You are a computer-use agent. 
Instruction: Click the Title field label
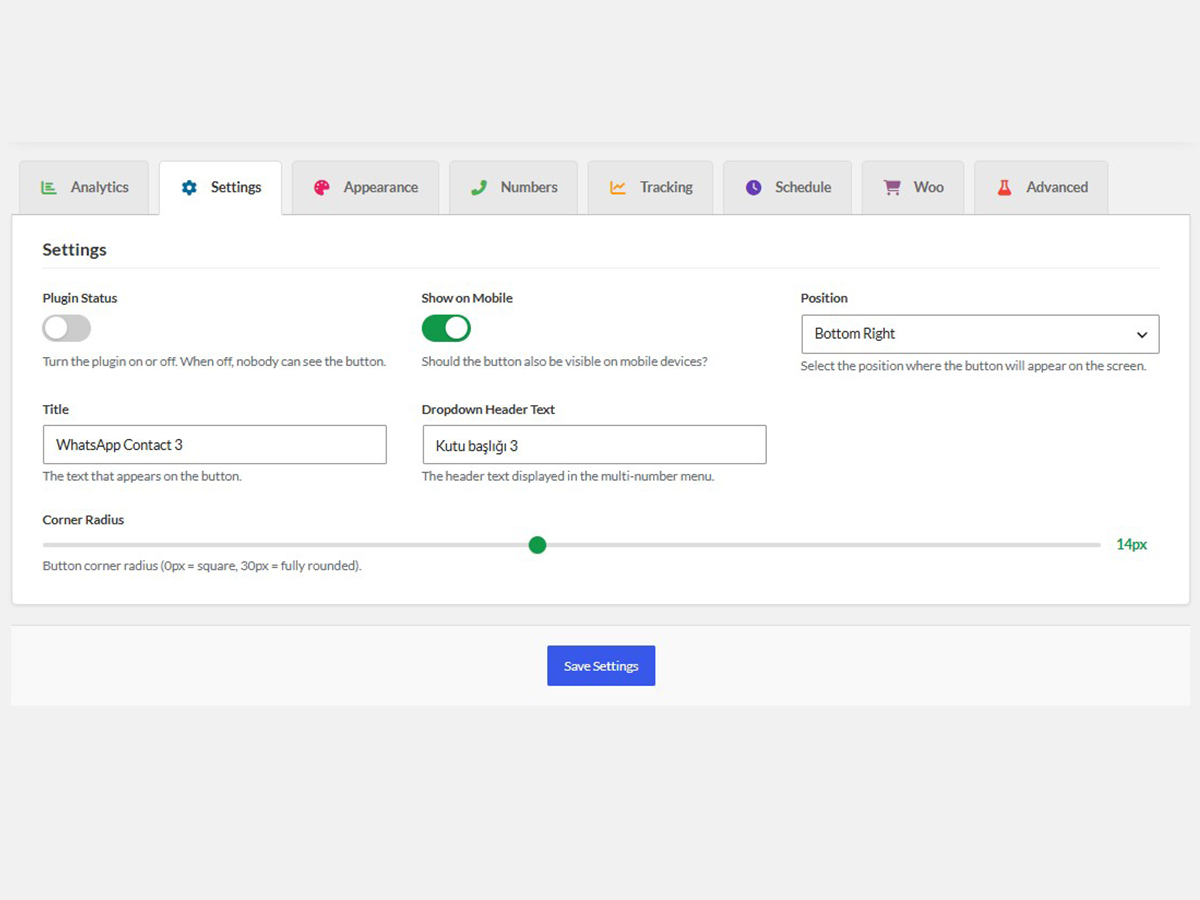pos(56,409)
